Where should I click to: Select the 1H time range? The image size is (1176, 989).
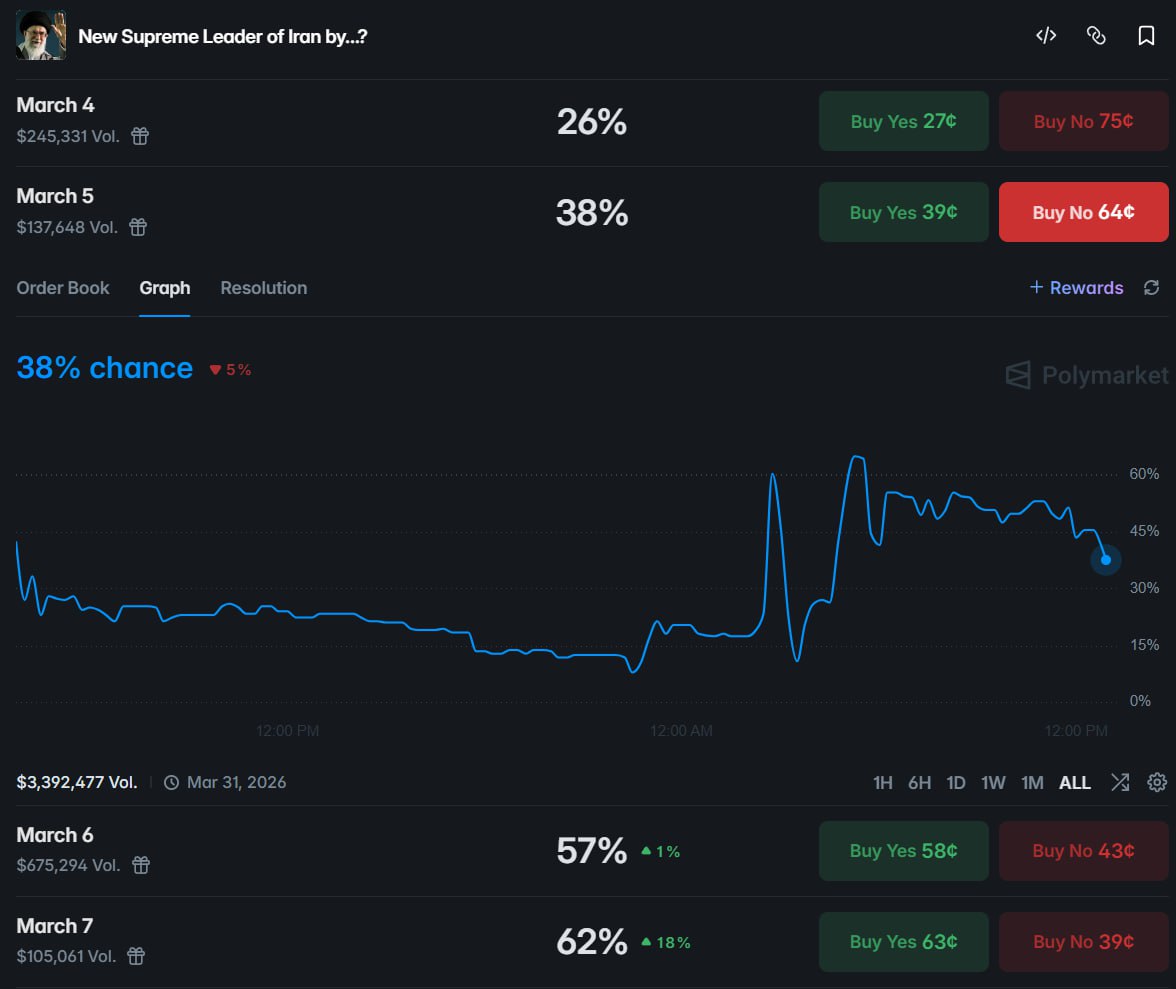882,783
